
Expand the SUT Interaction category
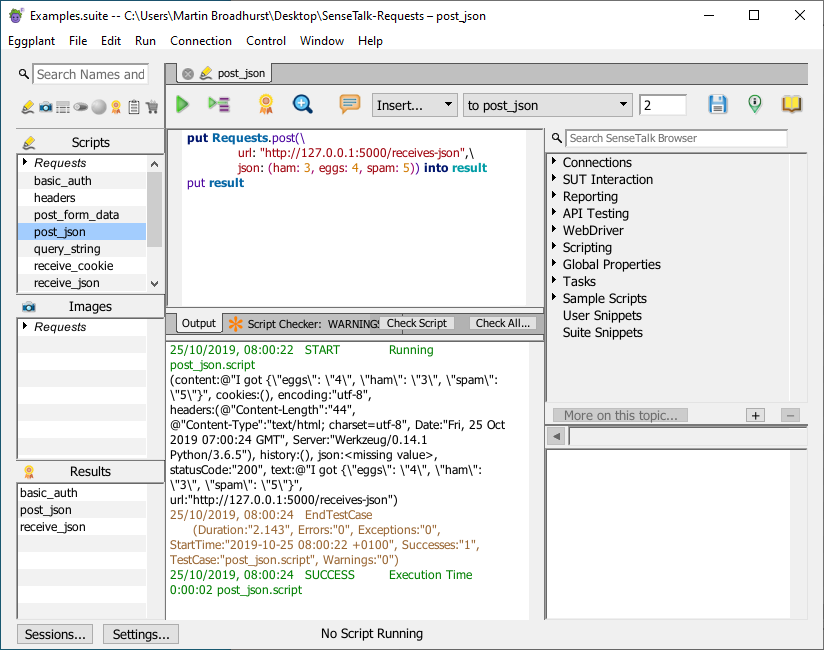(554, 179)
